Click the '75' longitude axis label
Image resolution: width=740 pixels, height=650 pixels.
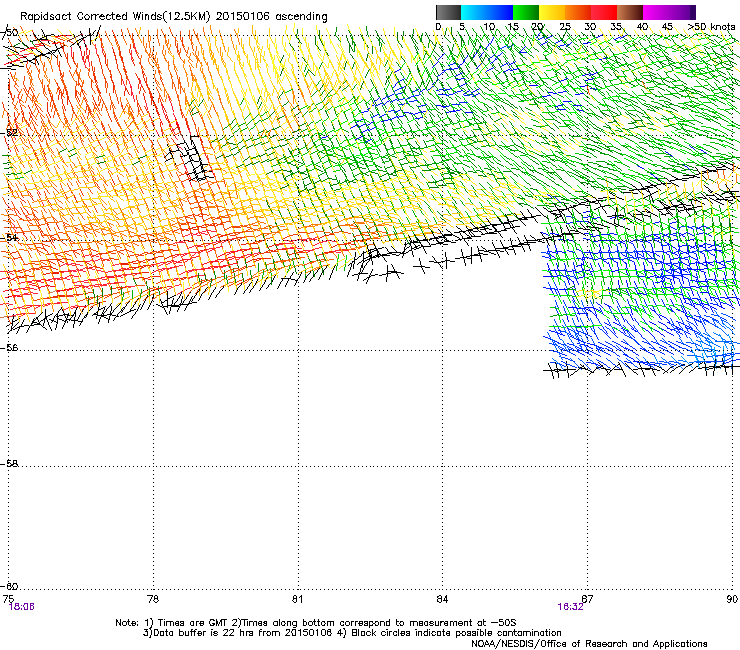(8, 599)
